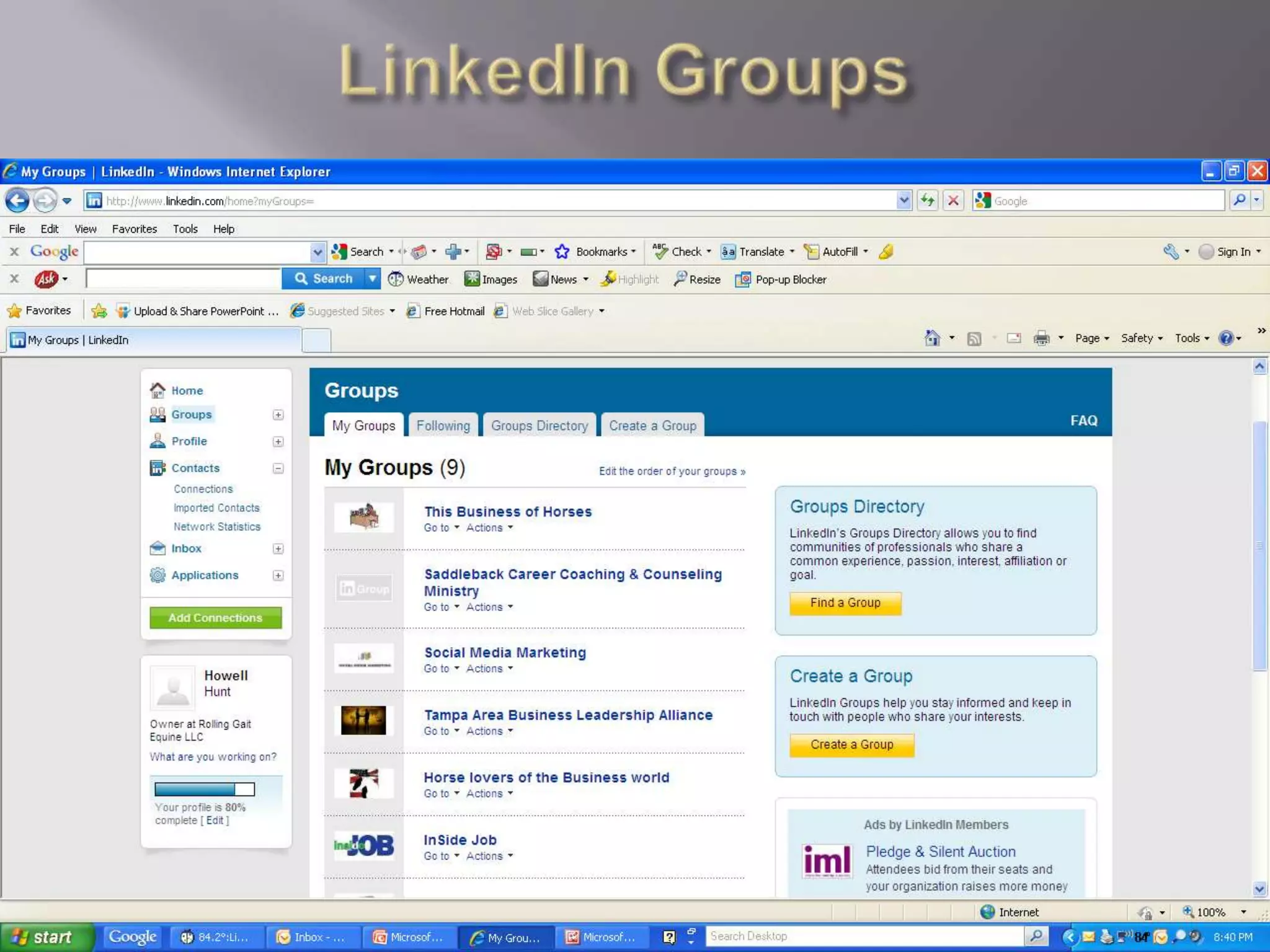Open the Safety menu dropdown in the command bar
This screenshot has height=952, width=1270.
coord(1142,338)
